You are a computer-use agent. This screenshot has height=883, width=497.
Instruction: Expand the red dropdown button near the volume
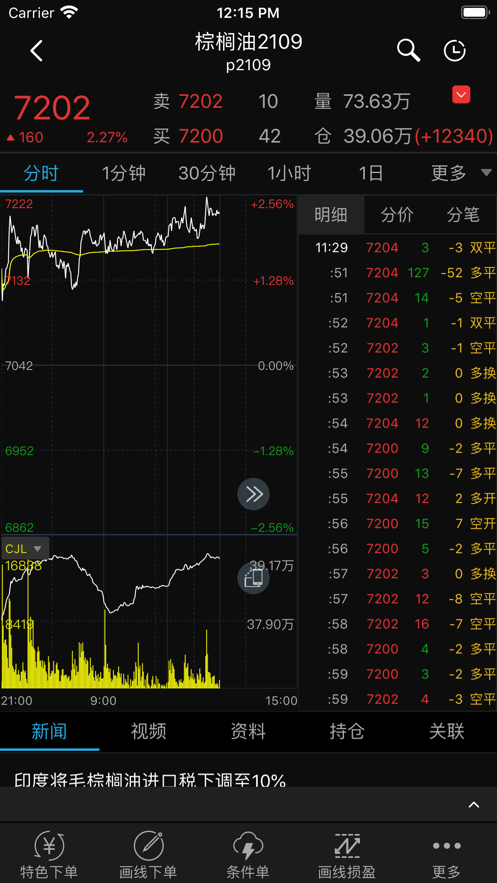(x=461, y=95)
